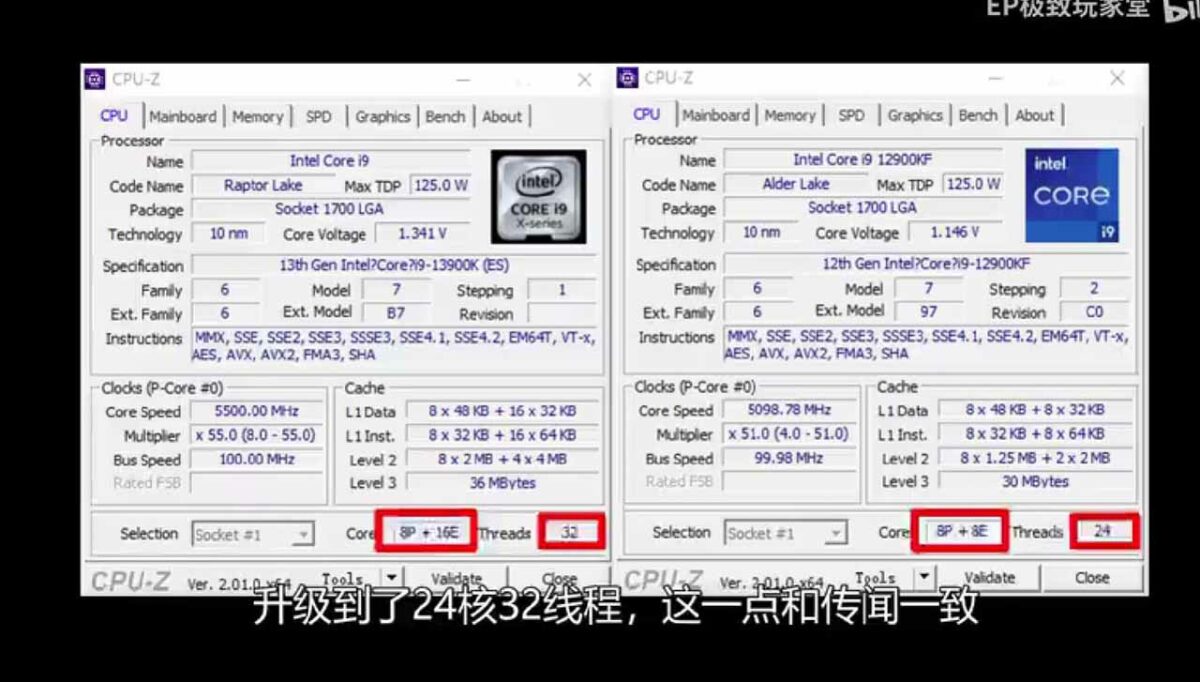Open About tab in Raptor Lake window
The height and width of the screenshot is (682, 1200).
(x=502, y=117)
